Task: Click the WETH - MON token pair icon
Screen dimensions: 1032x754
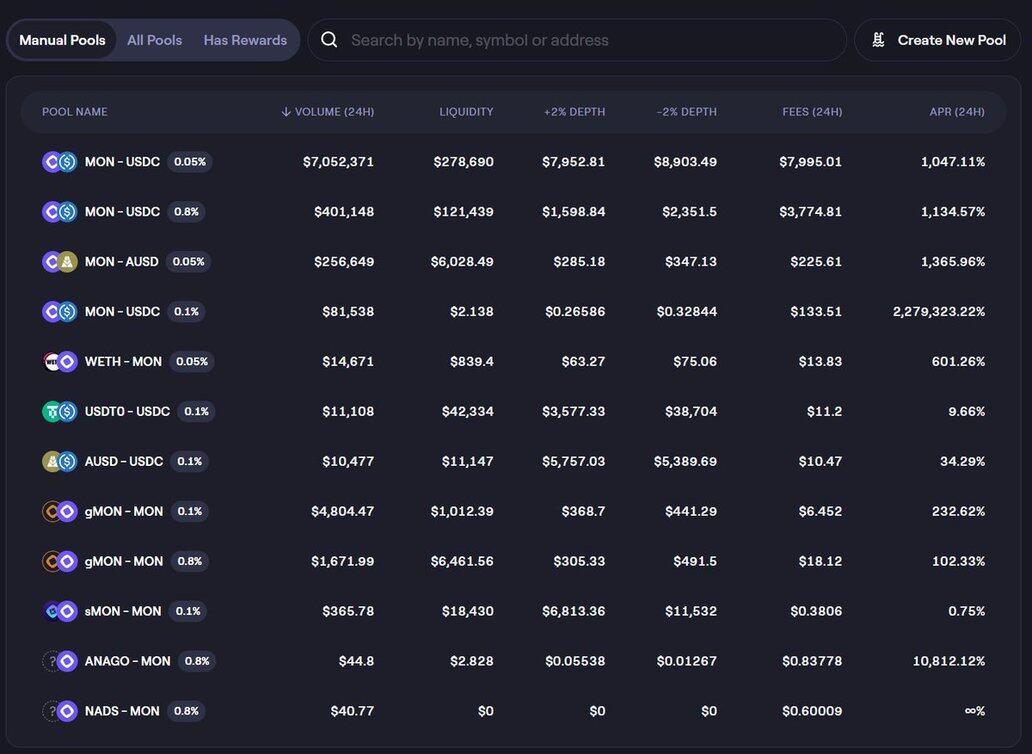Action: [59, 361]
